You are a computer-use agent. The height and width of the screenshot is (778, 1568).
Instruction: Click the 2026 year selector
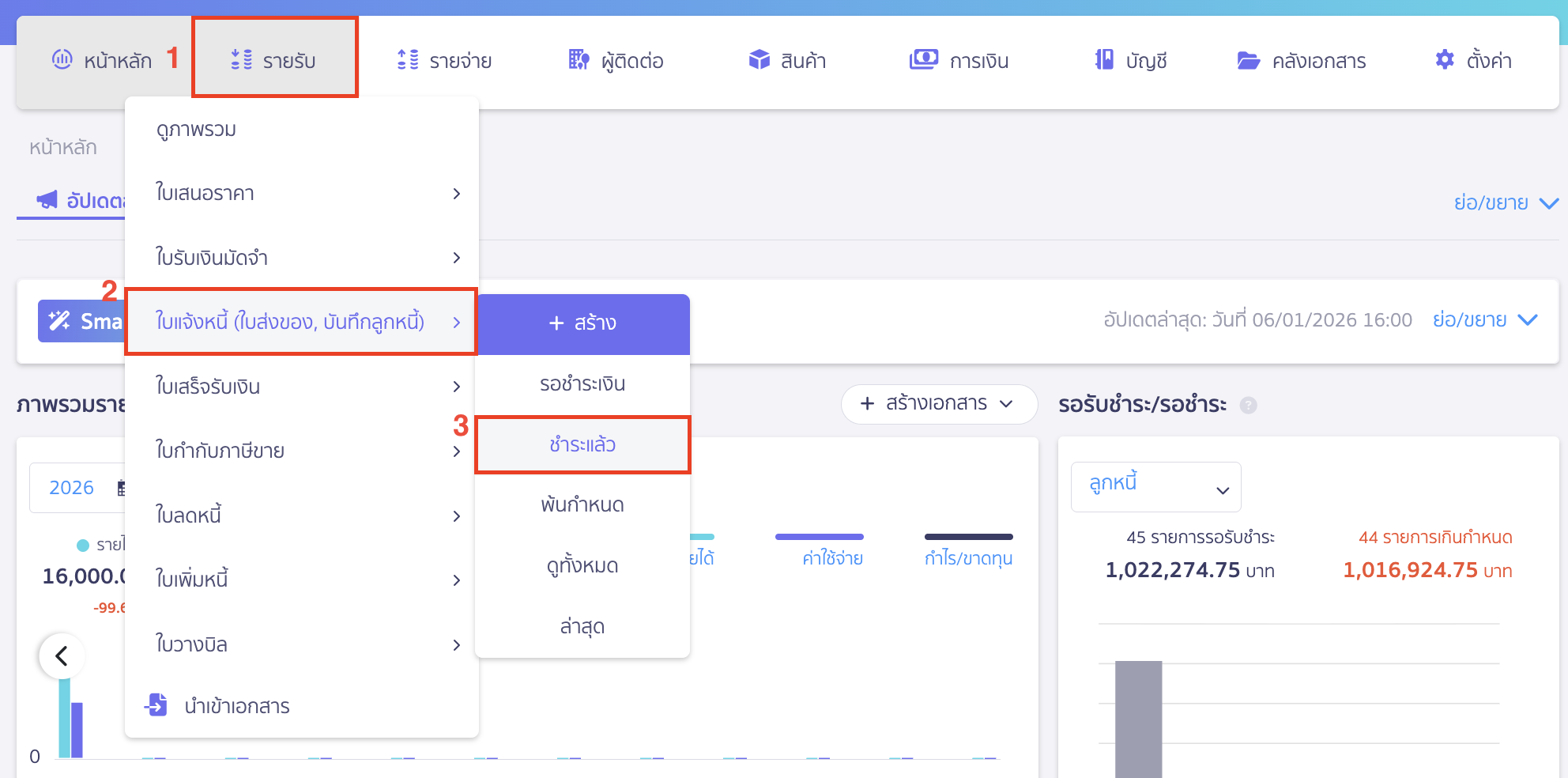coord(72,487)
